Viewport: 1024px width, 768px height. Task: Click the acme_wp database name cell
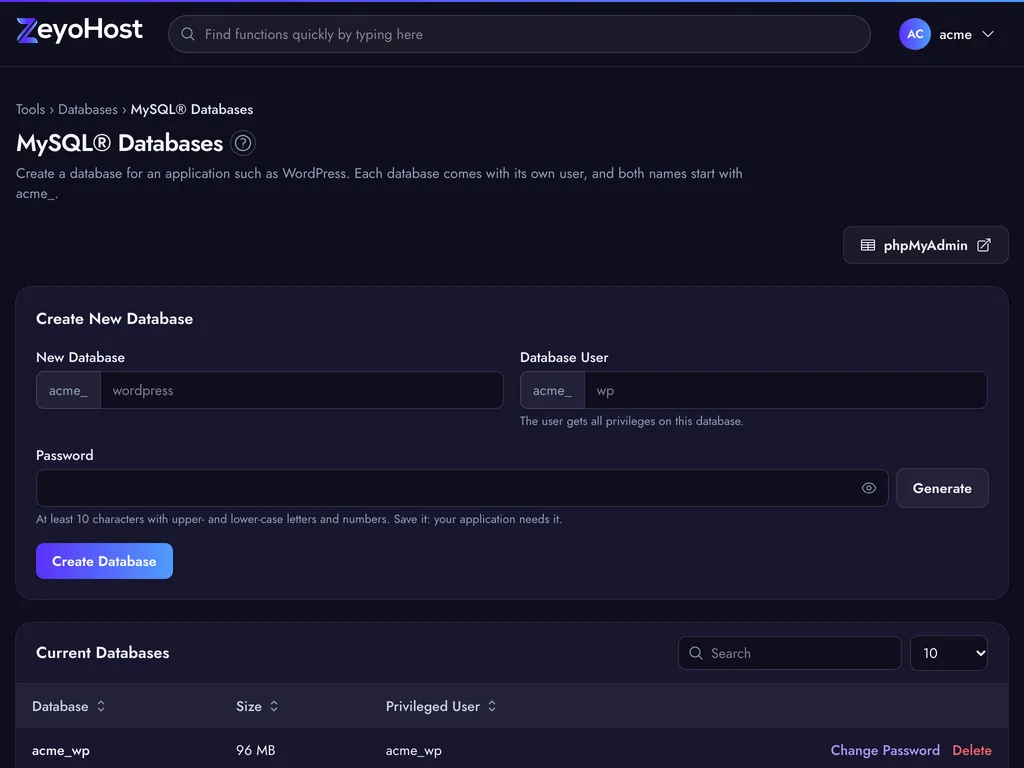pos(61,750)
